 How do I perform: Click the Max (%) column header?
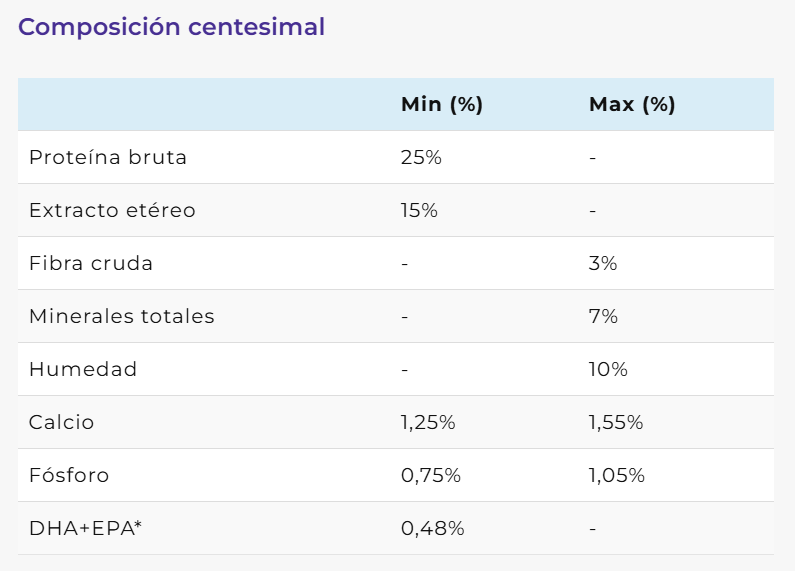click(632, 105)
